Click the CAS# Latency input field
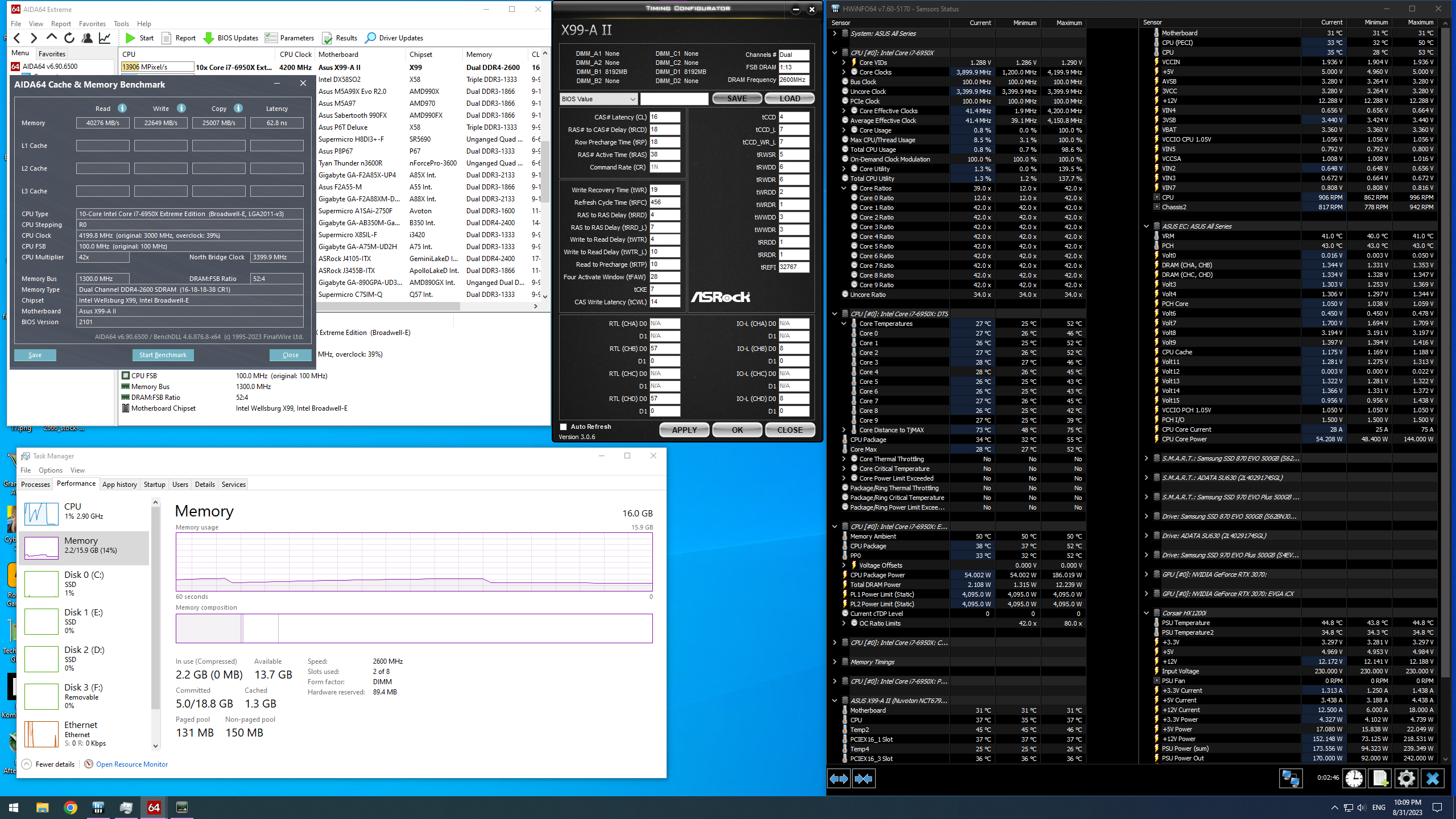 [x=664, y=117]
